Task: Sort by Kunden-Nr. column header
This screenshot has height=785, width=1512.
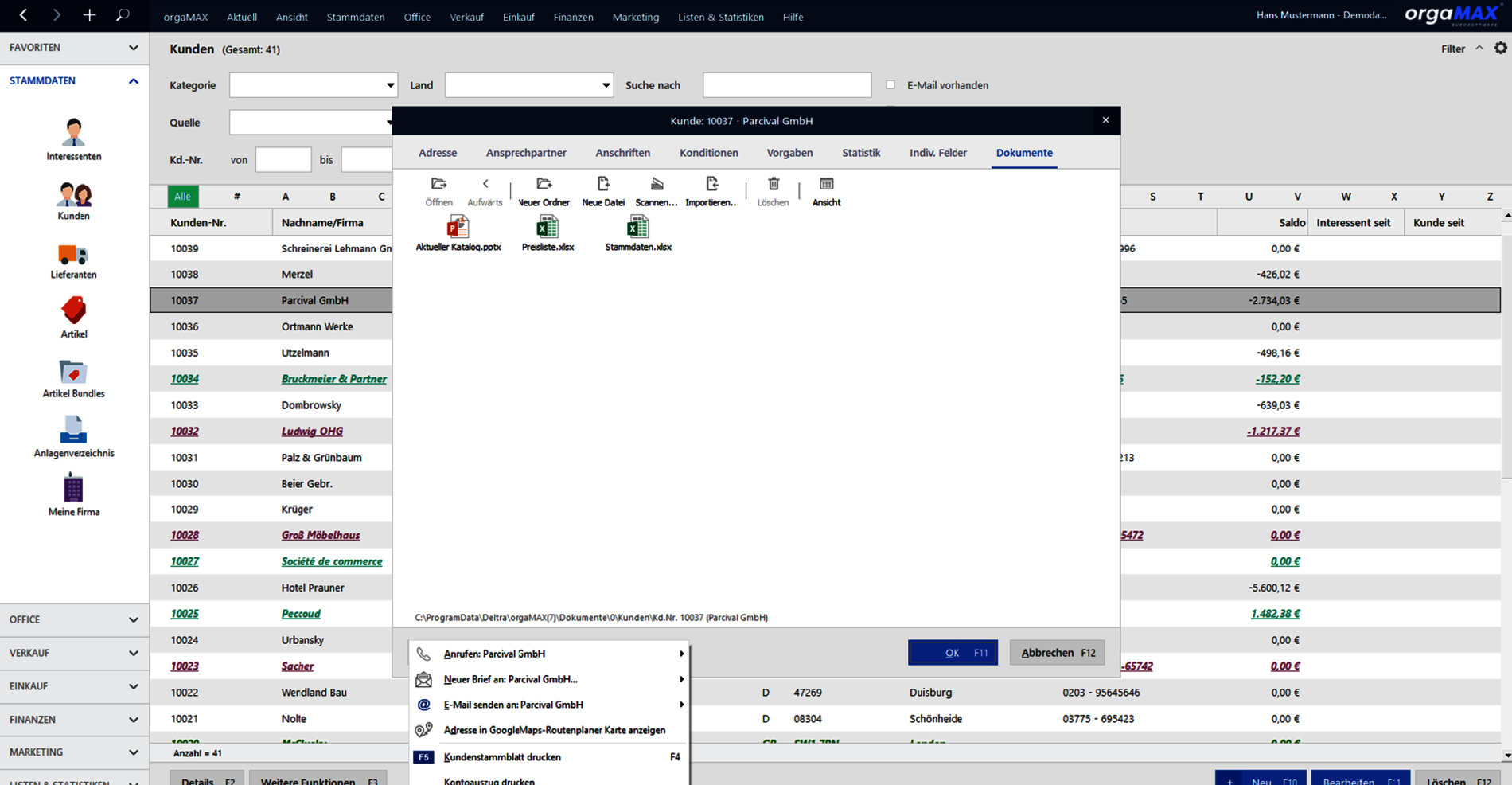Action: 211,223
